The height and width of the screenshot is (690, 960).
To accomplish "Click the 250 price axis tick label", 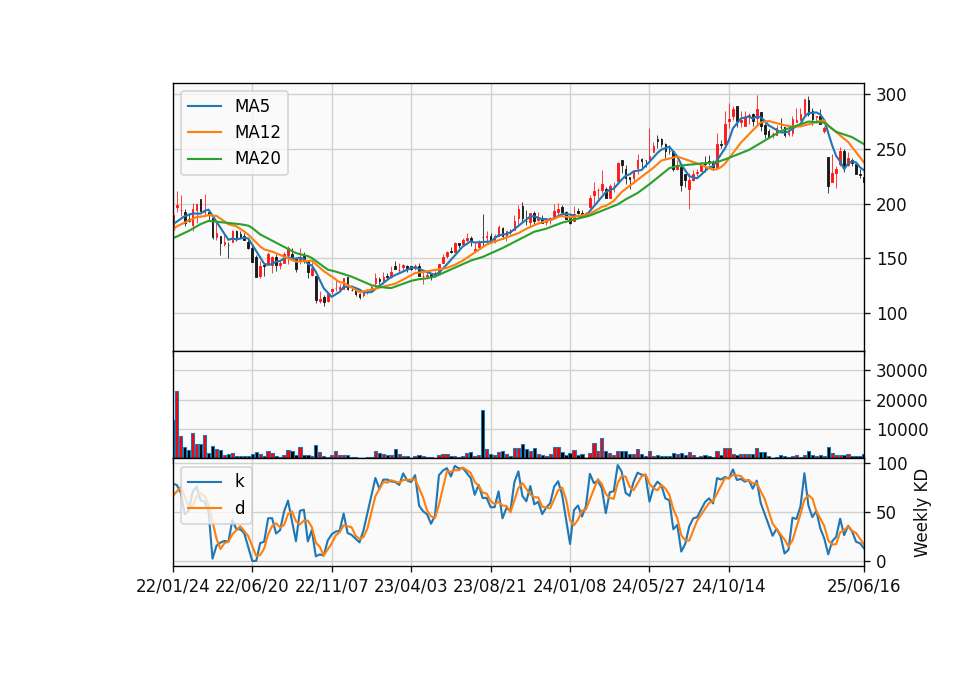I will [891, 150].
